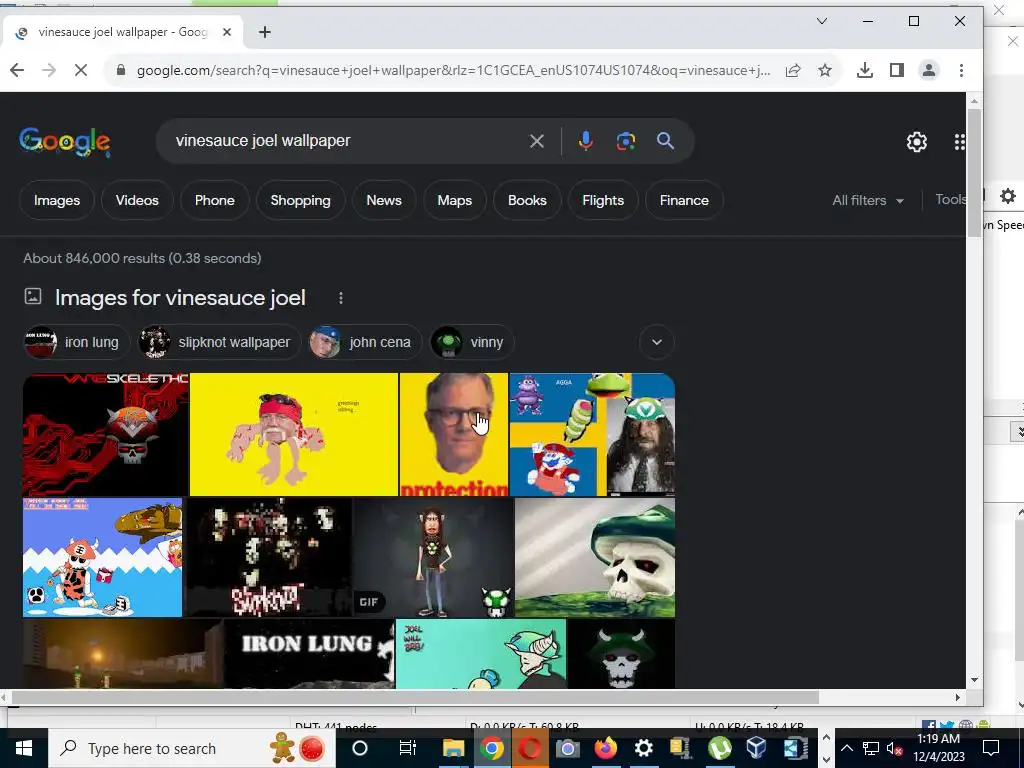Image resolution: width=1024 pixels, height=768 pixels.
Task: Open the Google apps grid
Action: [959, 142]
